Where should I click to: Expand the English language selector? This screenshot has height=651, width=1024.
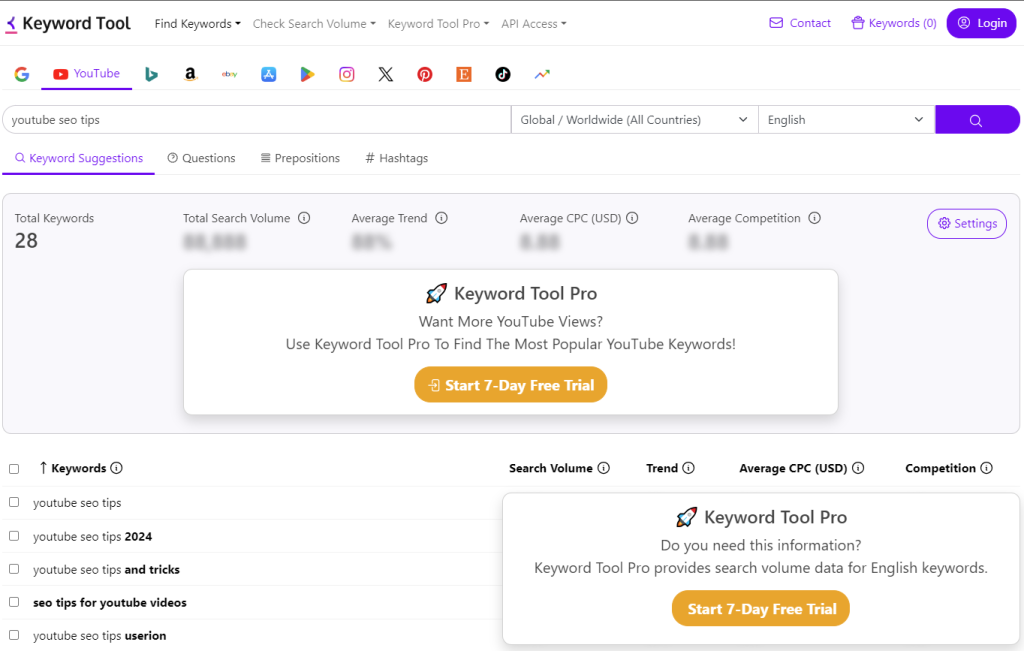click(x=846, y=119)
